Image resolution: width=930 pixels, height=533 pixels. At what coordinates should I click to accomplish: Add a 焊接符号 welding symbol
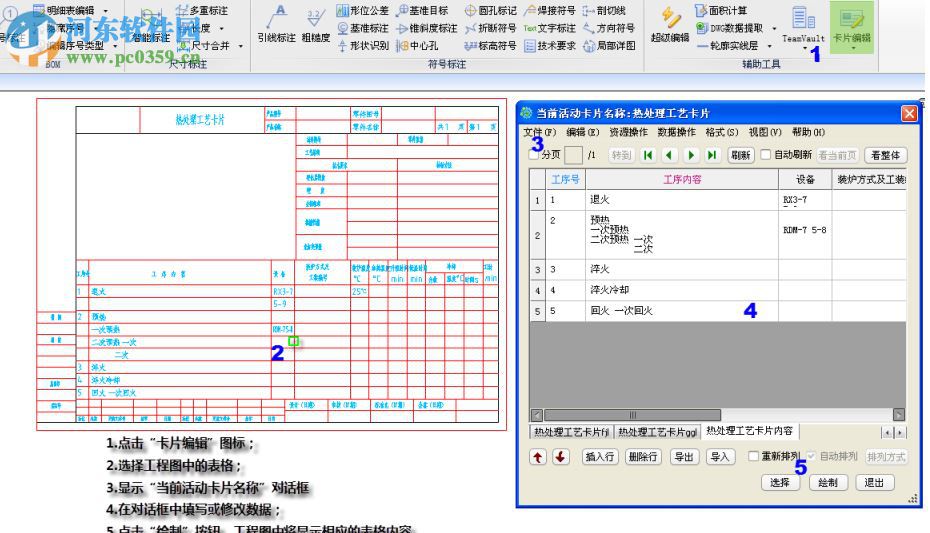[549, 10]
